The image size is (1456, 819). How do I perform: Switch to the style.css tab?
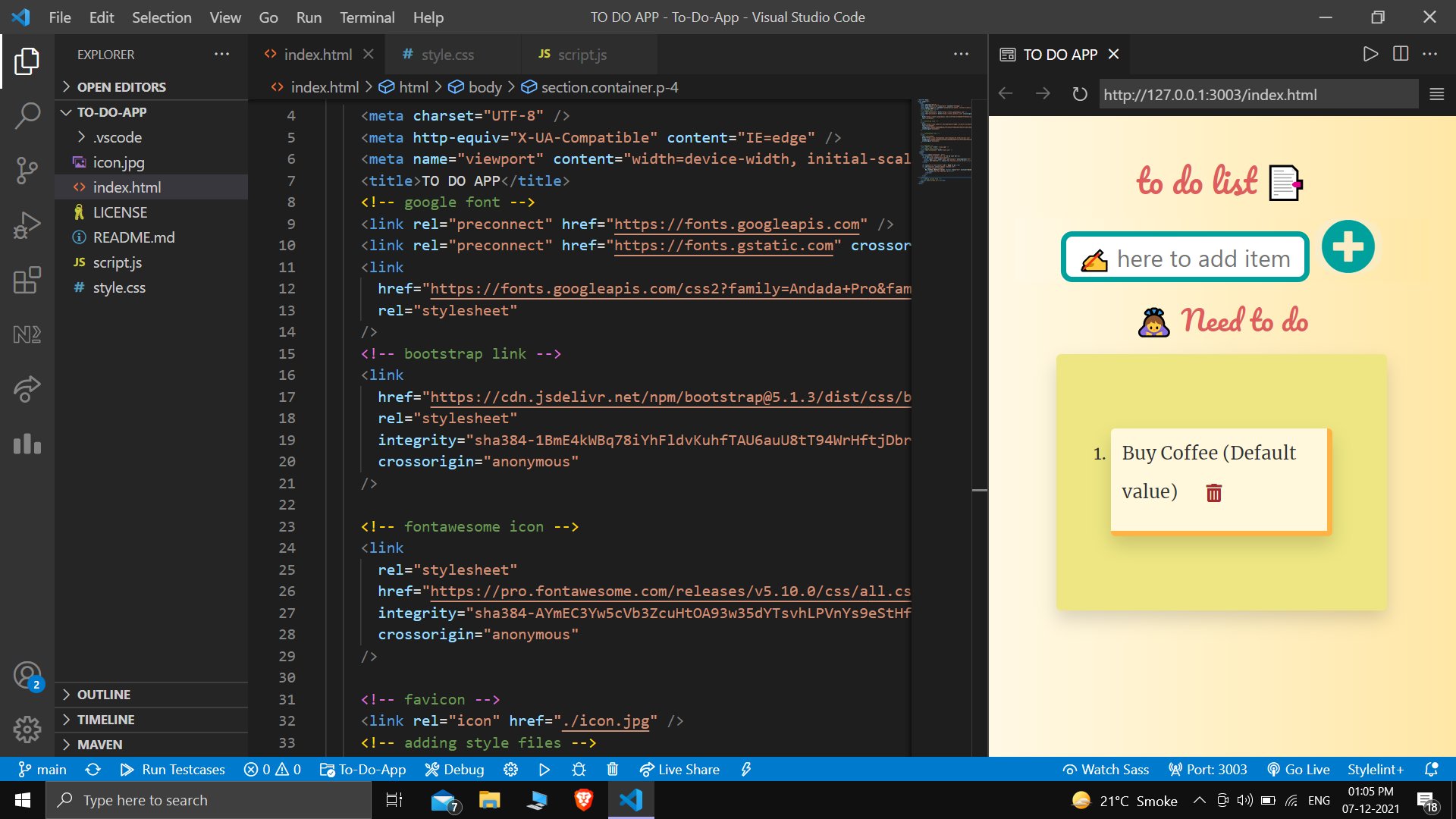tap(447, 55)
